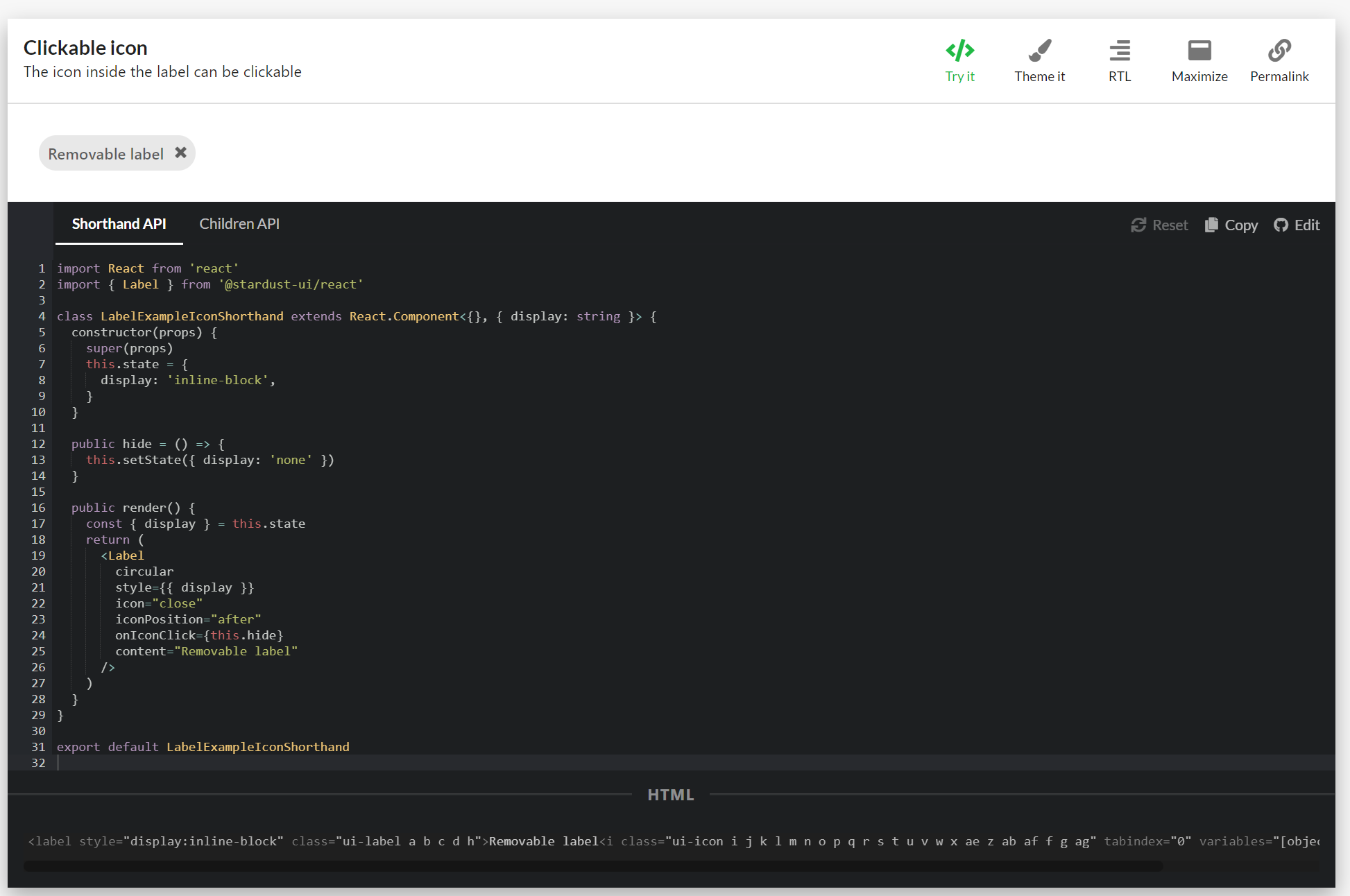The width and height of the screenshot is (1350, 896).
Task: Toggle RTL text direction icon
Action: (x=1119, y=51)
